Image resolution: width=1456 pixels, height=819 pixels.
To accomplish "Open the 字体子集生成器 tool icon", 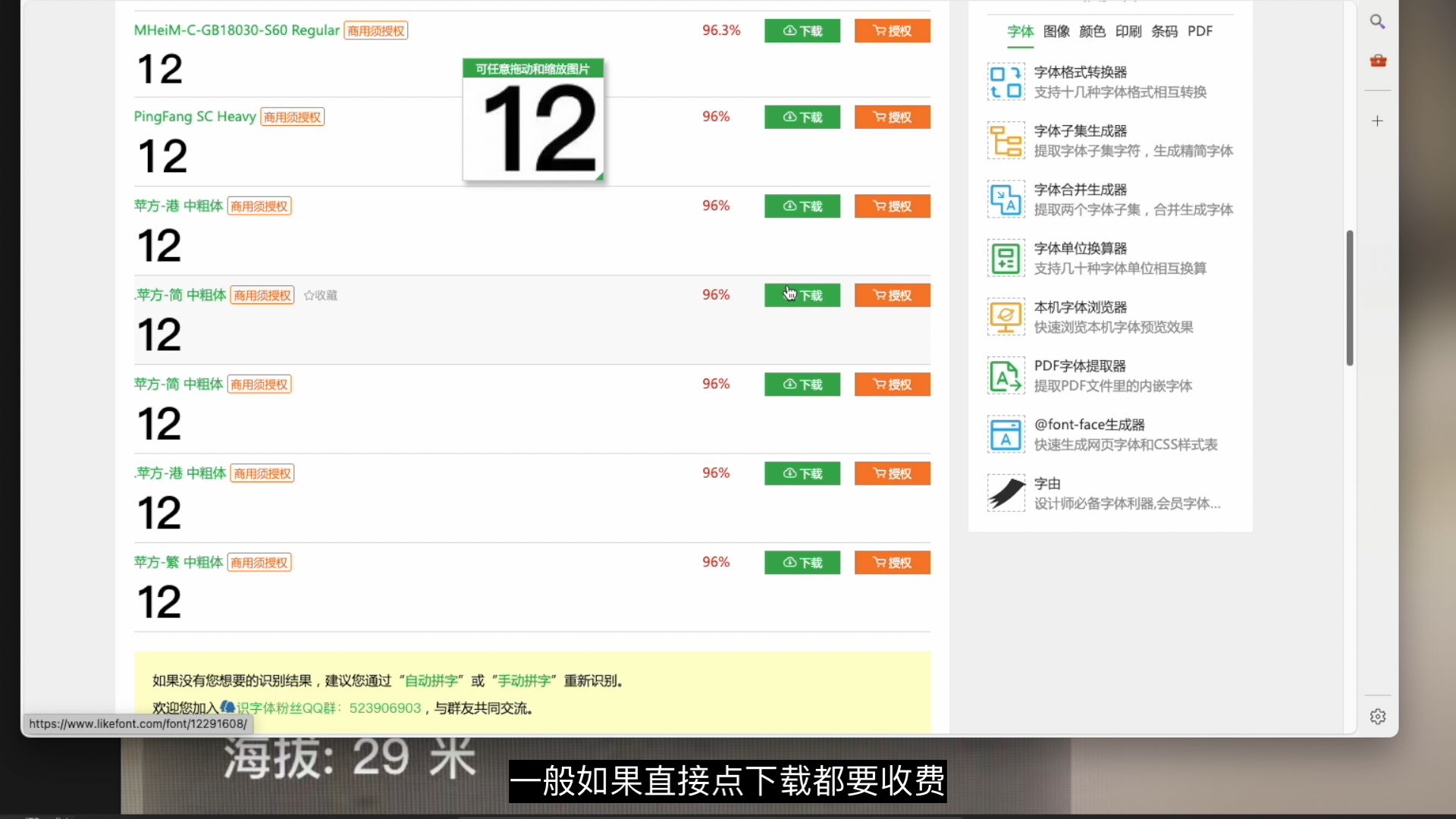I will 1006,141.
